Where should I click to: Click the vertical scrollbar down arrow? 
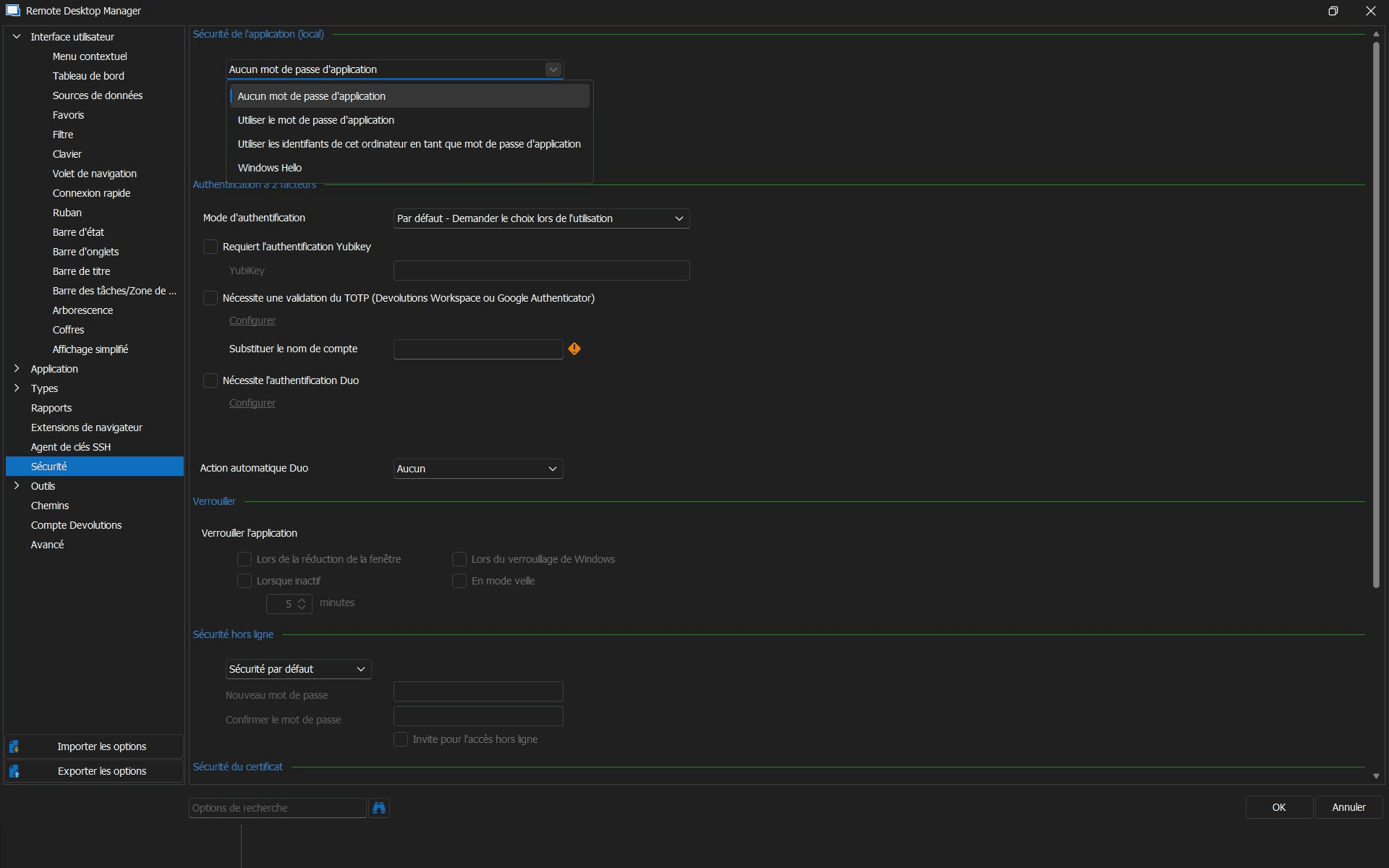(x=1375, y=775)
